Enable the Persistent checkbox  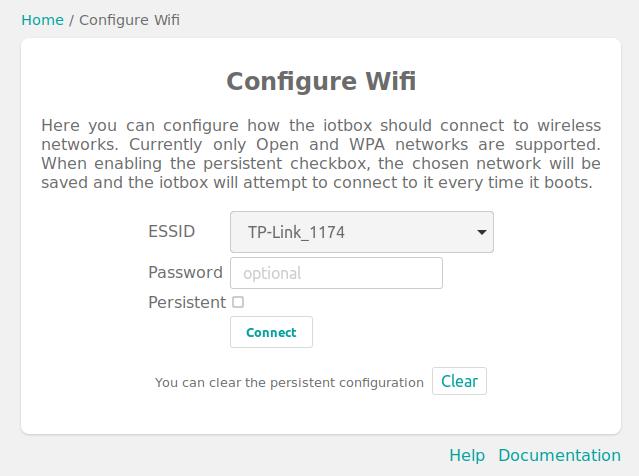[x=238, y=302]
